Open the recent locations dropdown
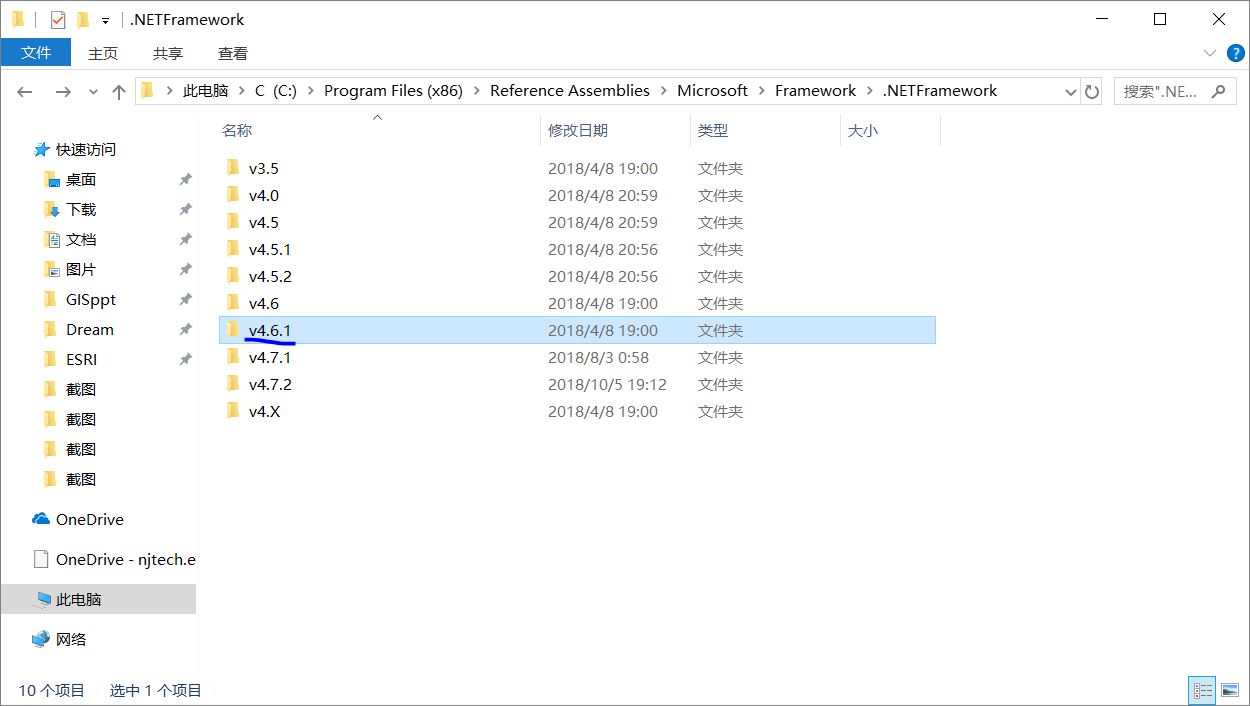The height and width of the screenshot is (706, 1250). [x=93, y=91]
